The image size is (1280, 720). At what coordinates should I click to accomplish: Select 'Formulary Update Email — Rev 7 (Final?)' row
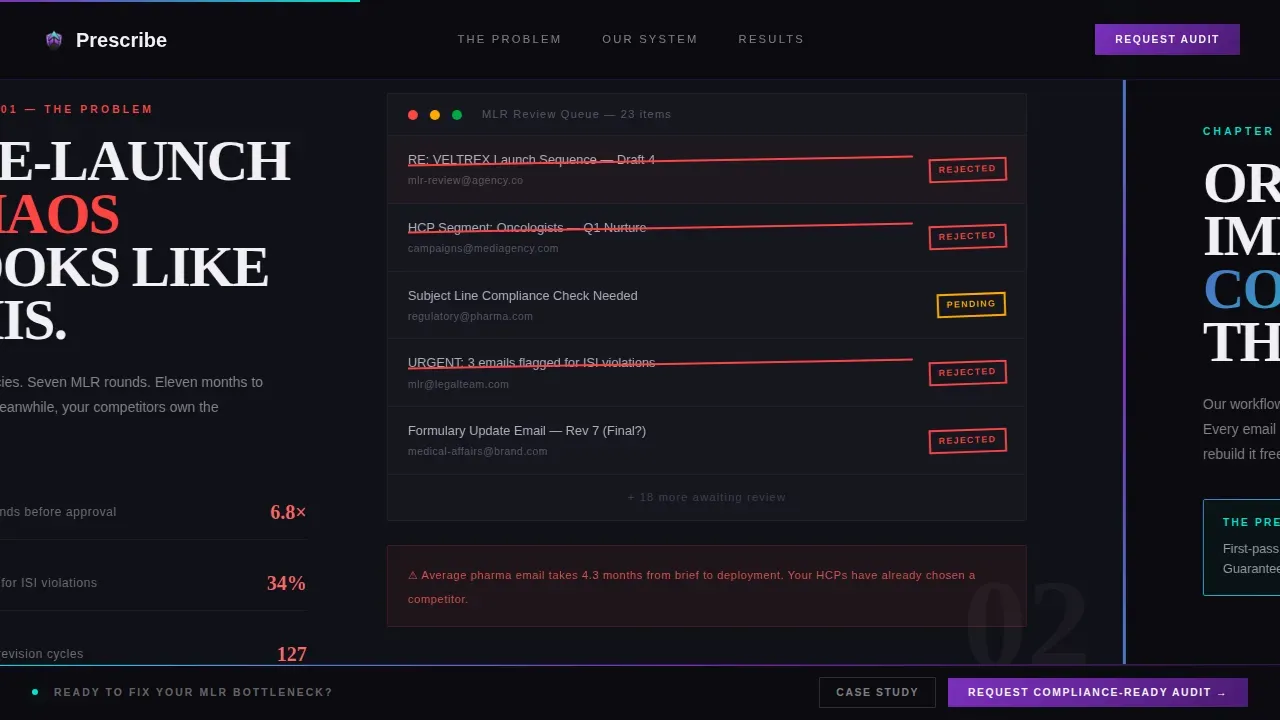pyautogui.click(x=707, y=441)
